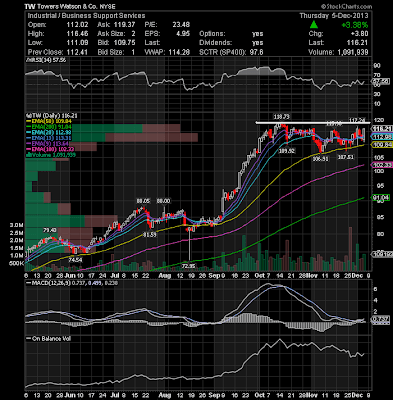Click the cyan 112.98 price axis tag
This screenshot has height=400, width=393.
382,137
